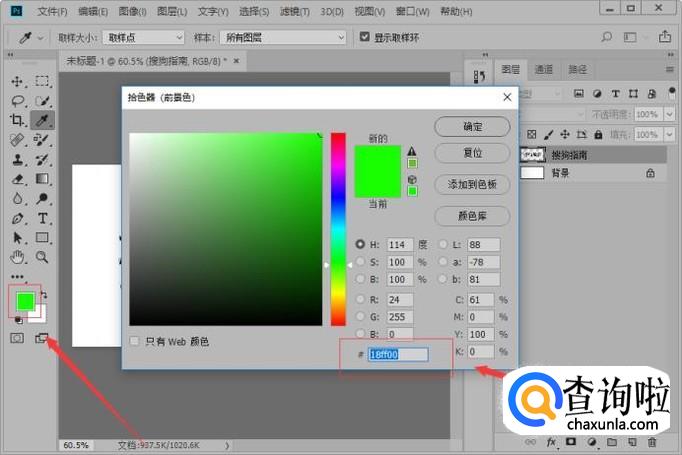Enable the 只有 Web 颜色 checkbox

134,341
